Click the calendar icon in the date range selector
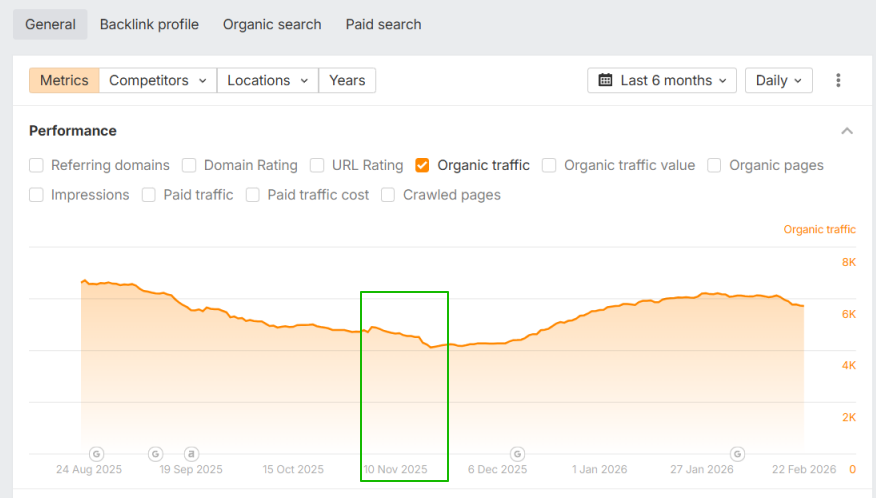The image size is (876, 498). point(606,80)
